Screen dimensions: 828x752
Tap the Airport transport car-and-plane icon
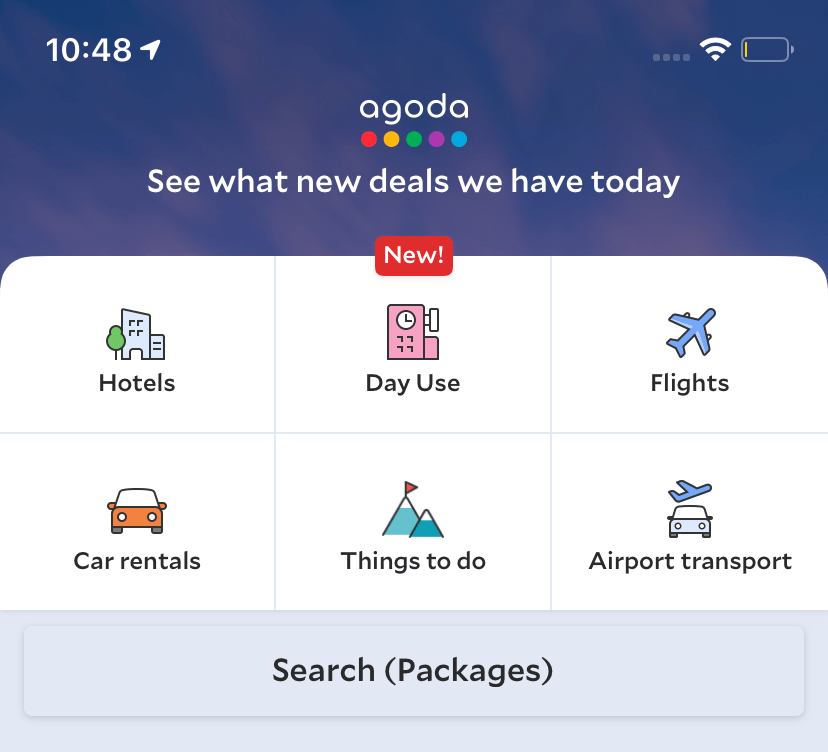click(690, 509)
